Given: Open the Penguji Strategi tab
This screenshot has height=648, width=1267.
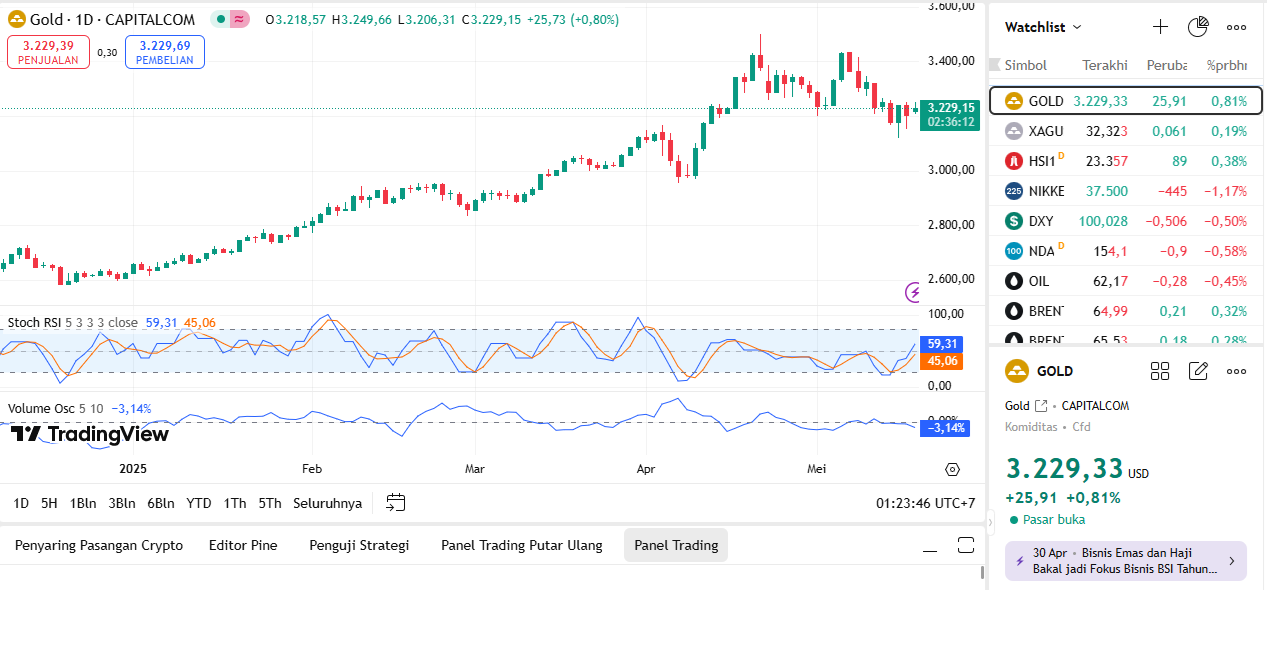Looking at the screenshot, I should [359, 545].
